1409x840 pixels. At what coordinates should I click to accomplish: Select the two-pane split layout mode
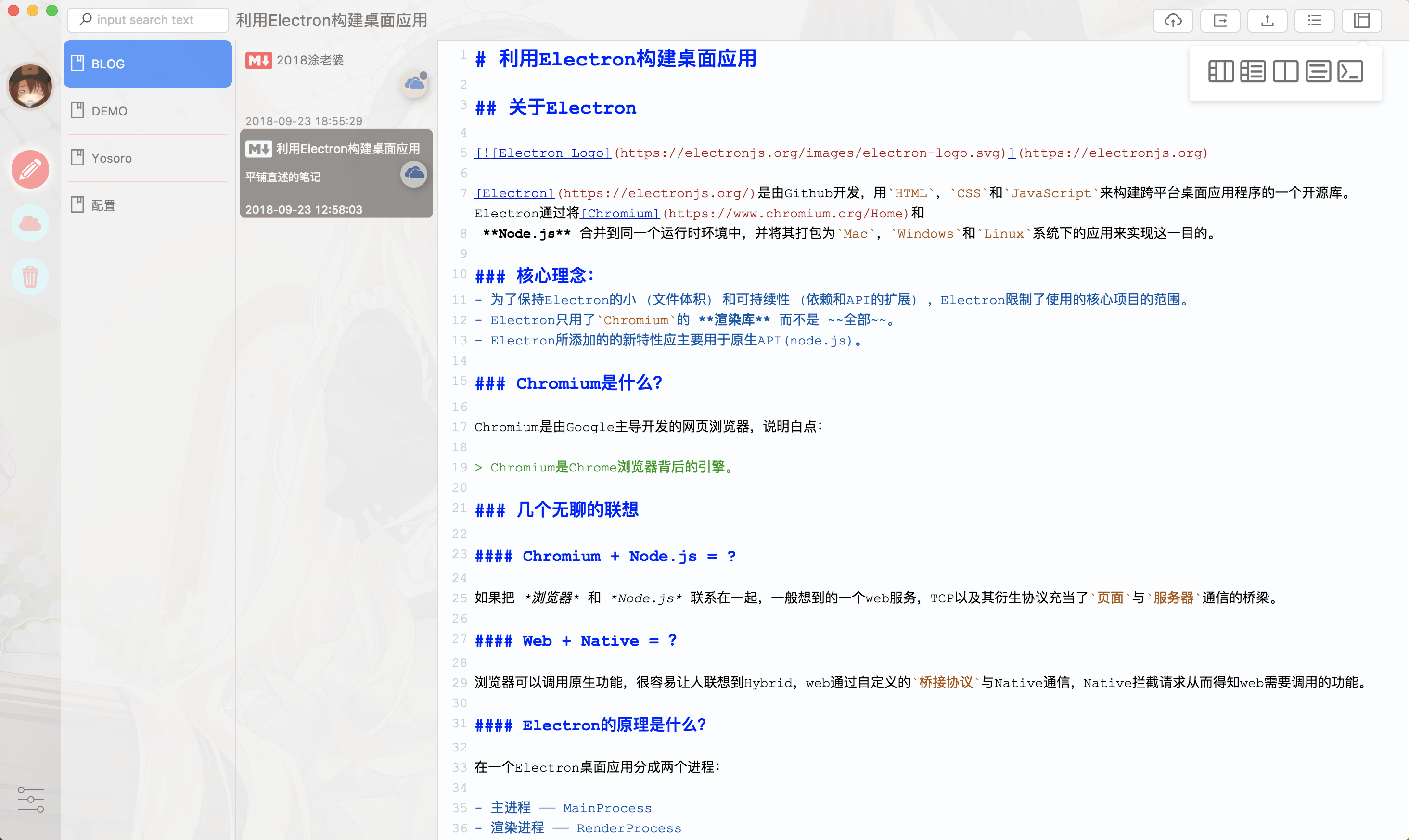[1285, 71]
